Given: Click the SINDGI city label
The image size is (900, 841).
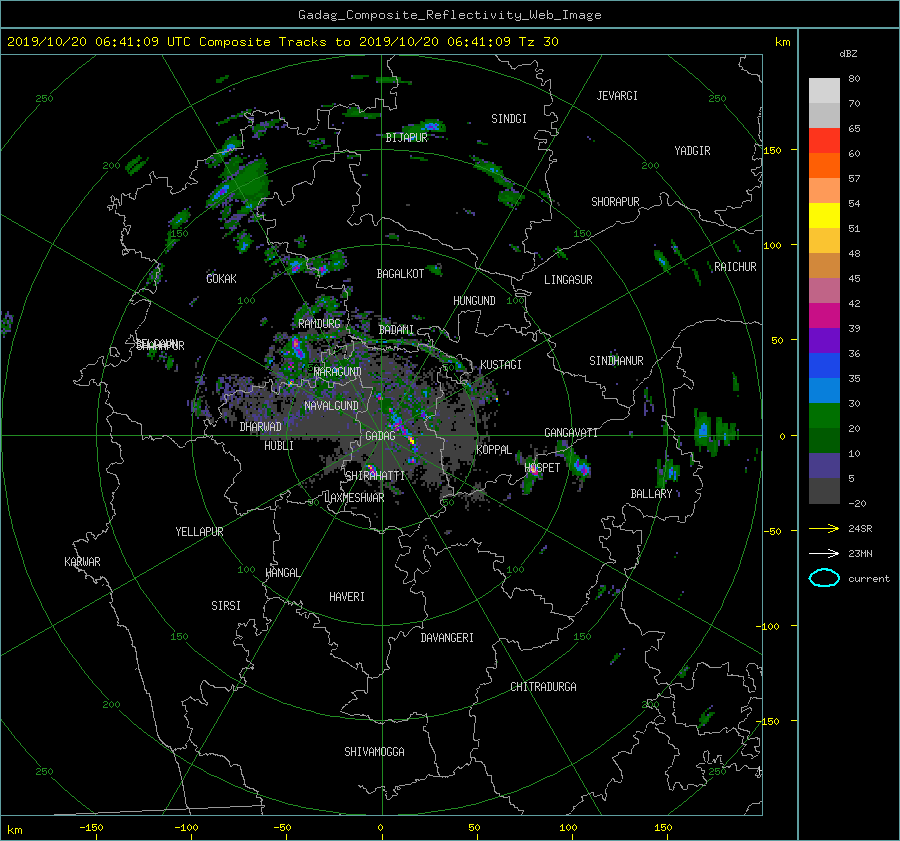Looking at the screenshot, I should (x=509, y=119).
